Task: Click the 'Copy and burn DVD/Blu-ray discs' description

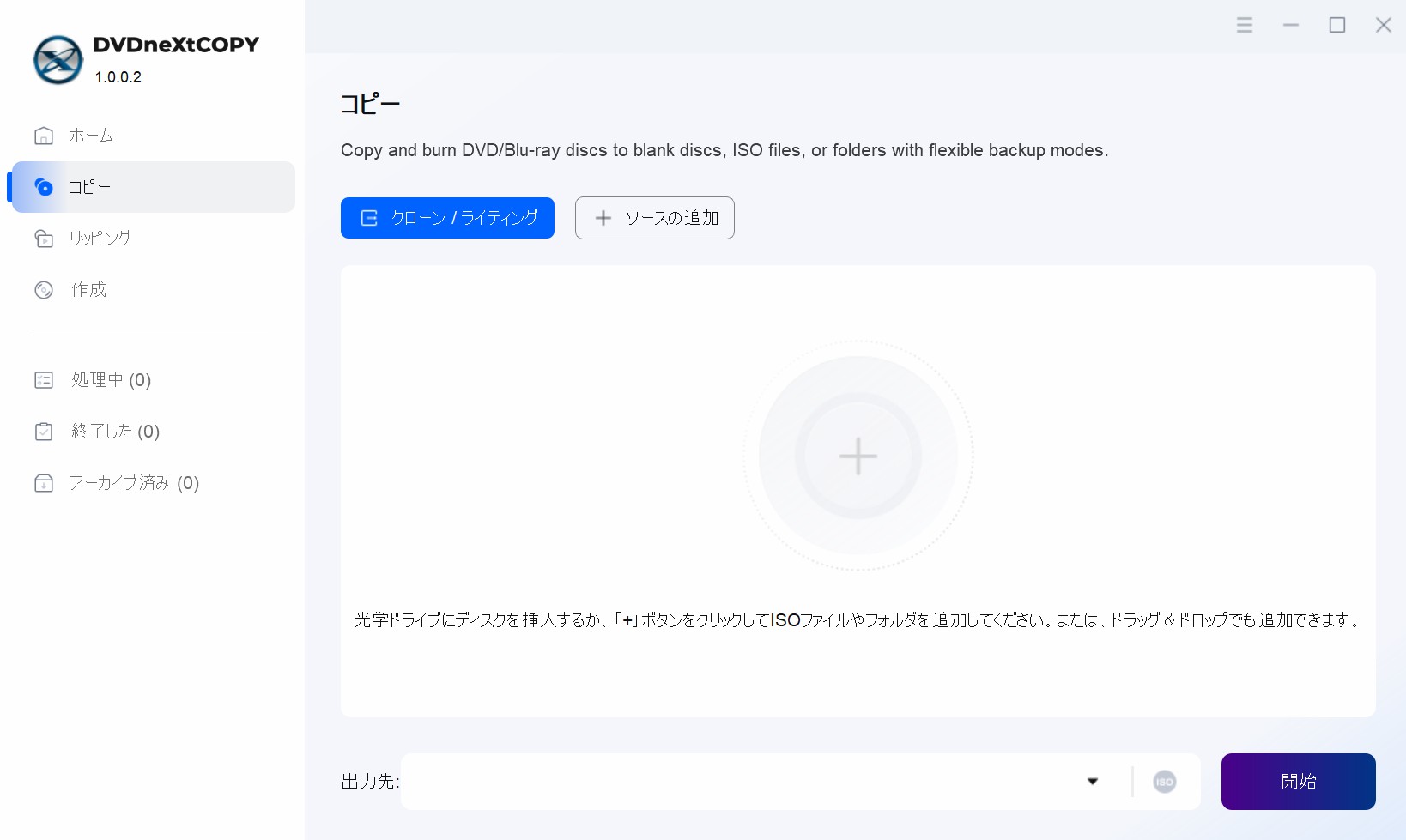Action: point(724,150)
